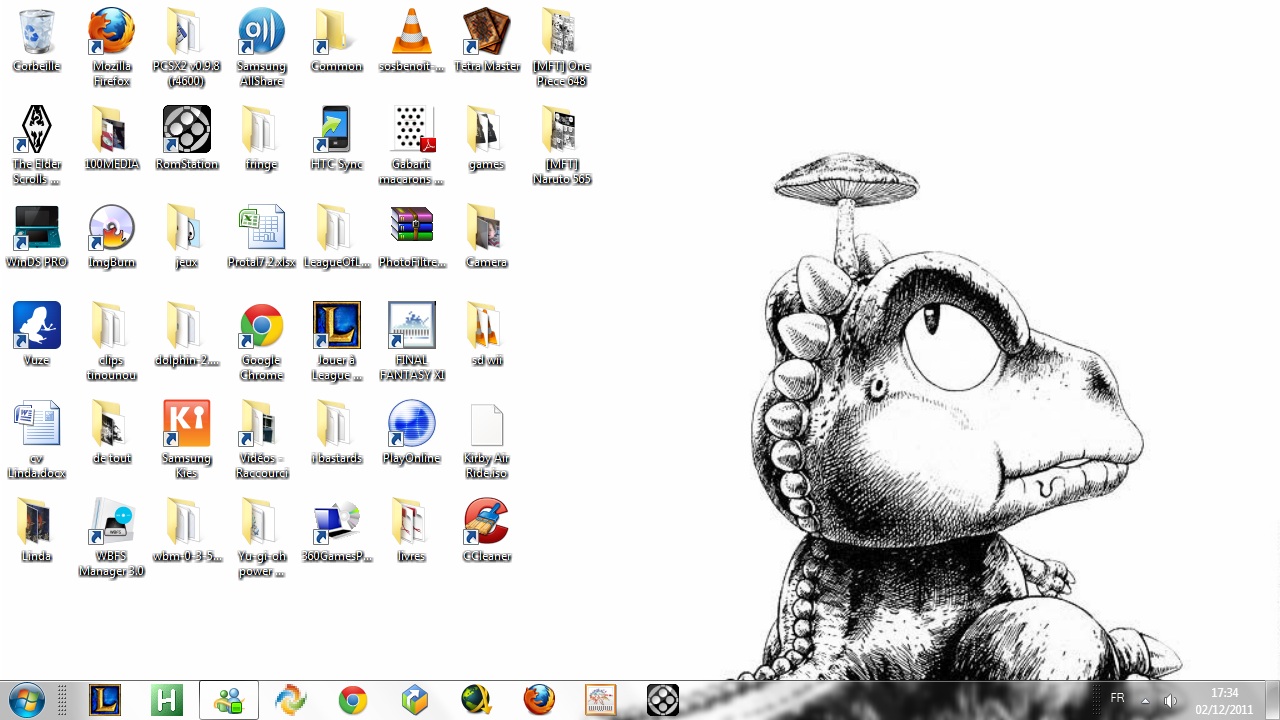Open the Camera folder
This screenshot has height=720, width=1280.
[x=487, y=236]
